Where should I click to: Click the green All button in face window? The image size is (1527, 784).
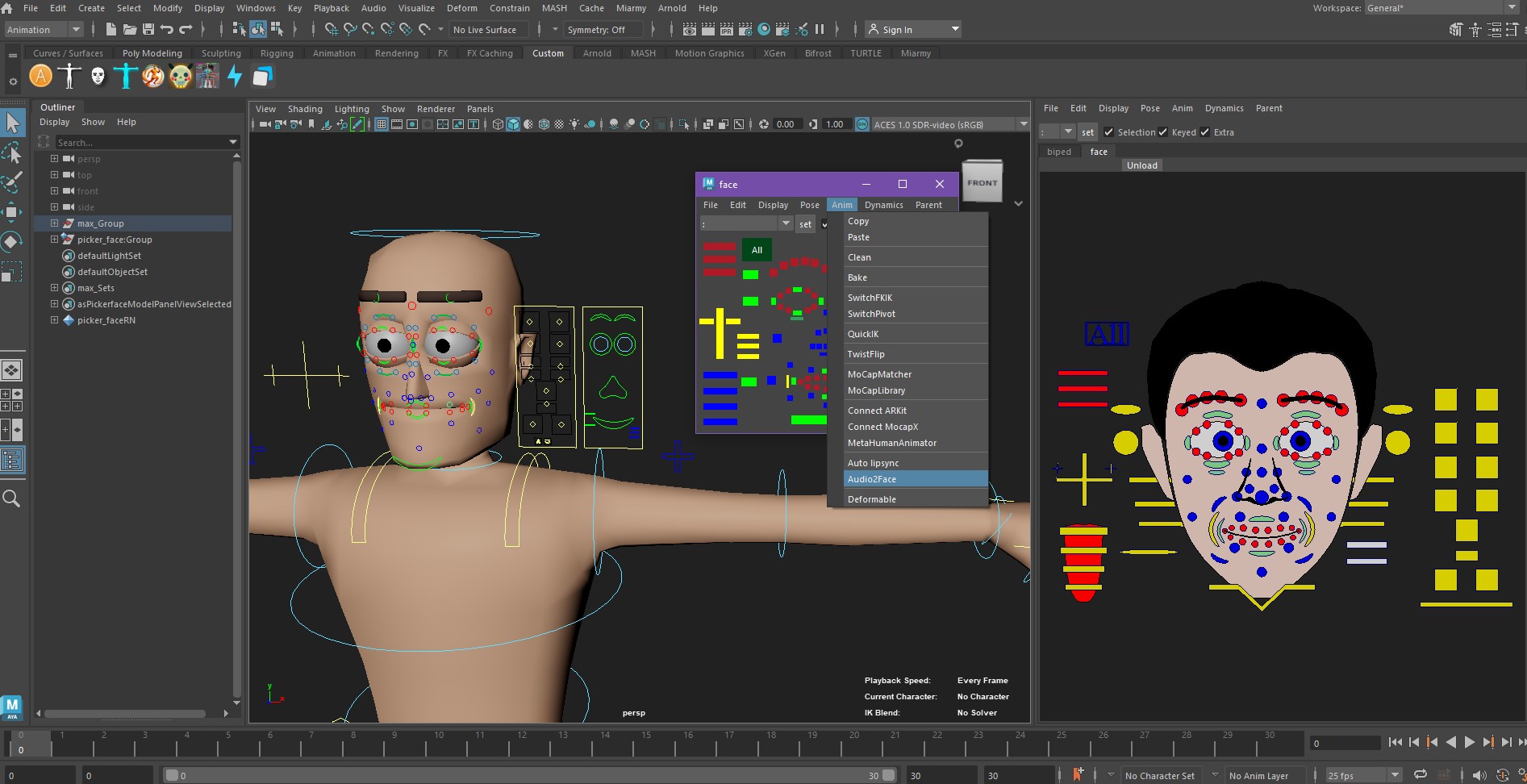(757, 250)
